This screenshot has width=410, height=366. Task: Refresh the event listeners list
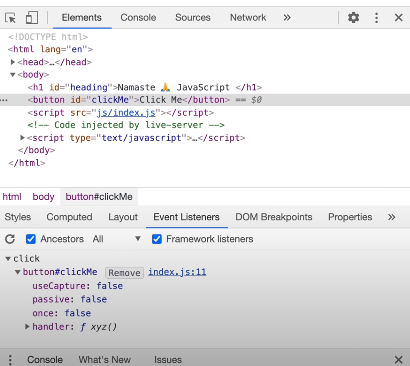click(10, 239)
